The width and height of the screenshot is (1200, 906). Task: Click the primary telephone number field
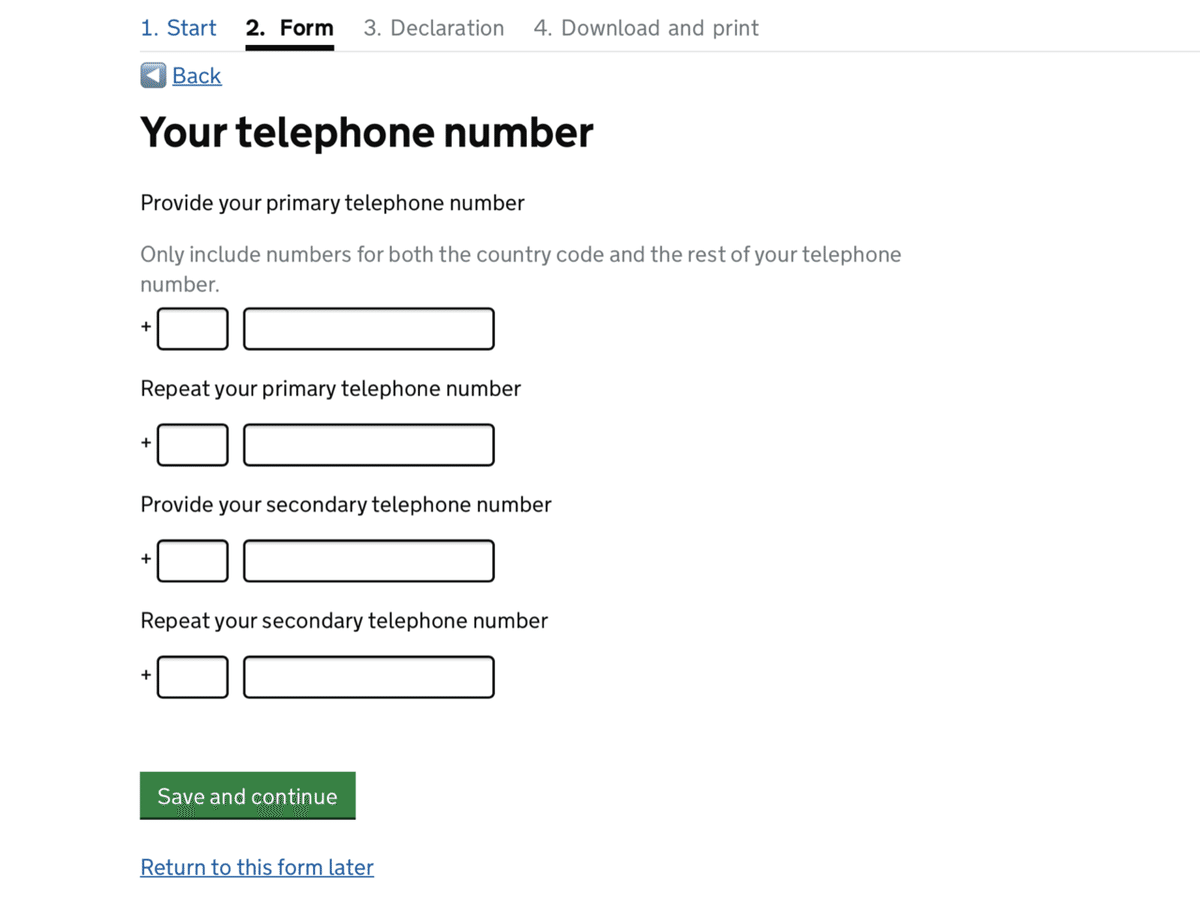(x=369, y=329)
